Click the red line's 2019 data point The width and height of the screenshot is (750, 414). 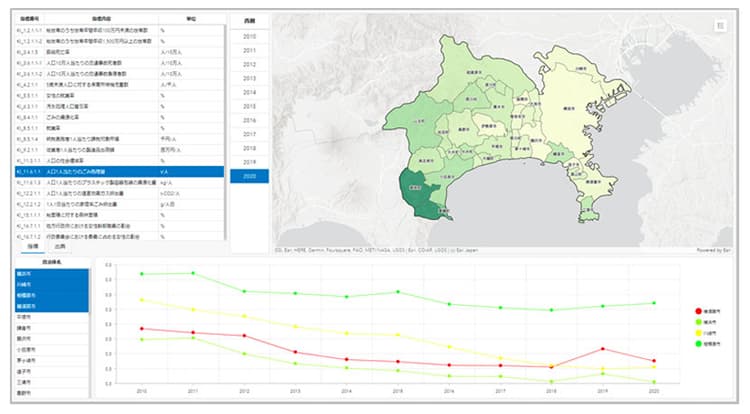pos(603,349)
